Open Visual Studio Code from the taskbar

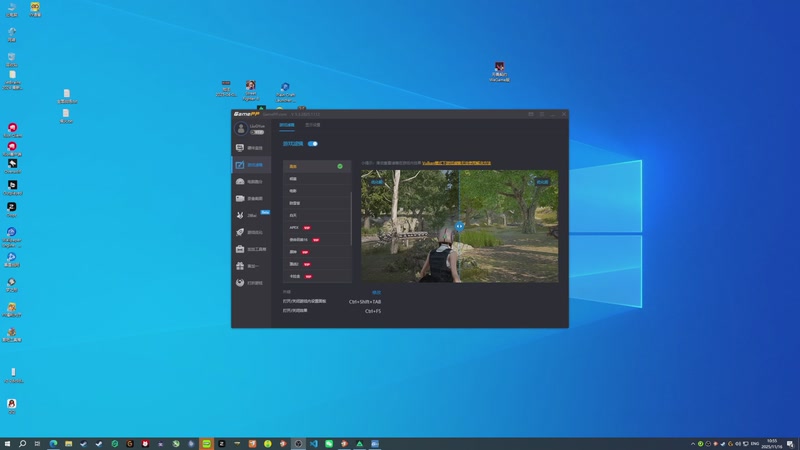point(313,444)
